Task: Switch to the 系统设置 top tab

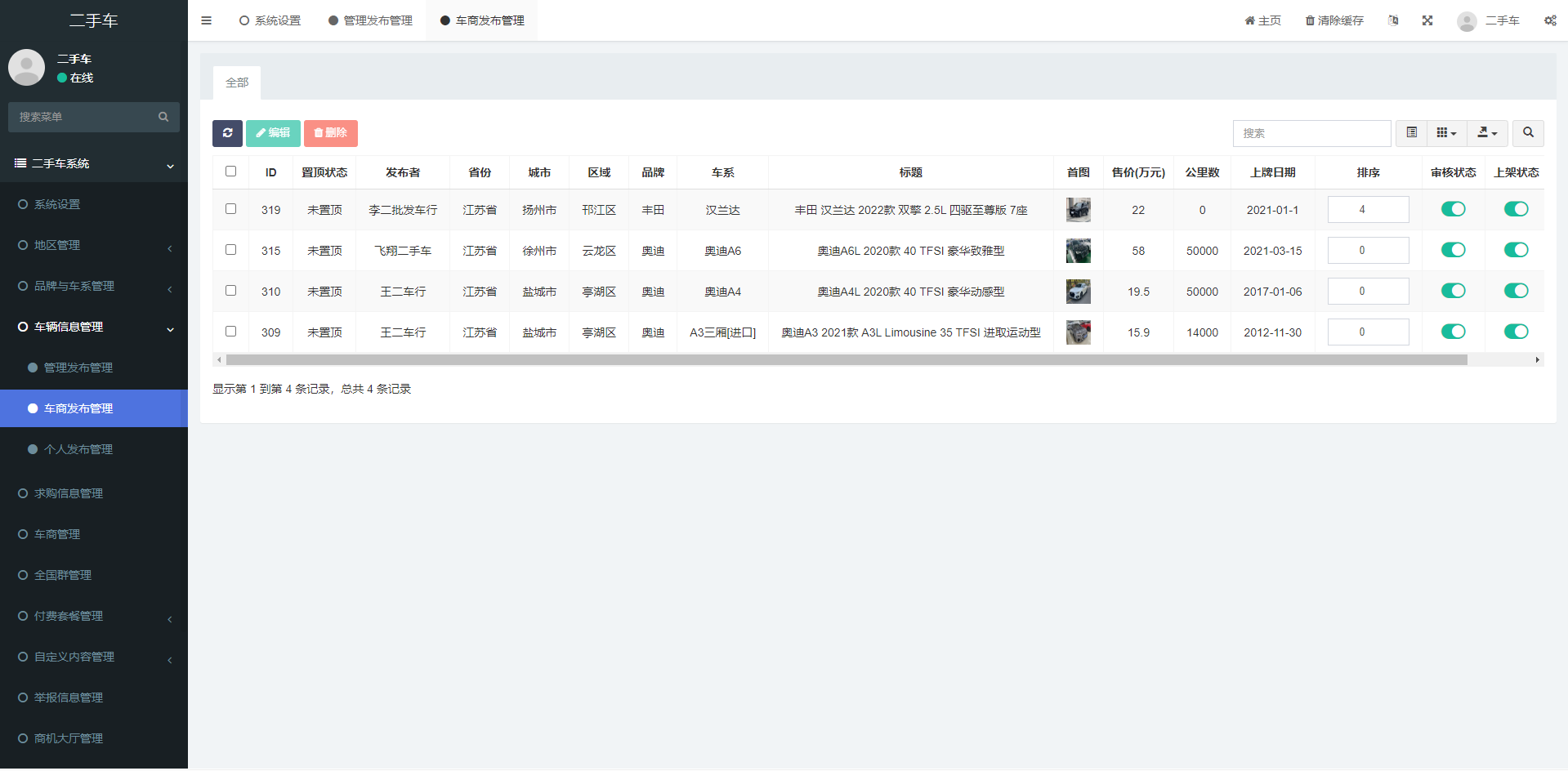Action: pos(270,20)
